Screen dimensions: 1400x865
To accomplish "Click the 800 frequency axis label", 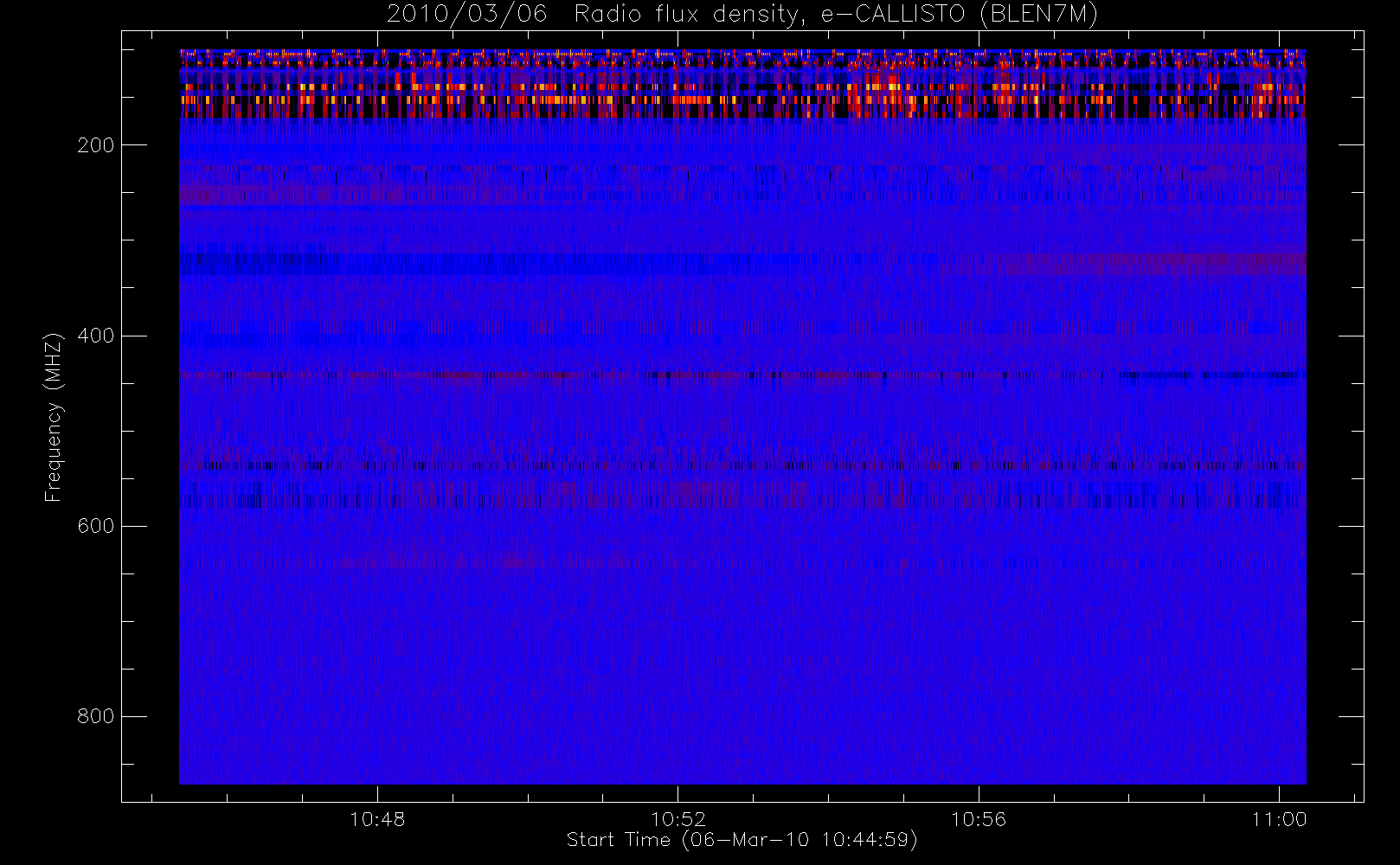I will tap(96, 716).
